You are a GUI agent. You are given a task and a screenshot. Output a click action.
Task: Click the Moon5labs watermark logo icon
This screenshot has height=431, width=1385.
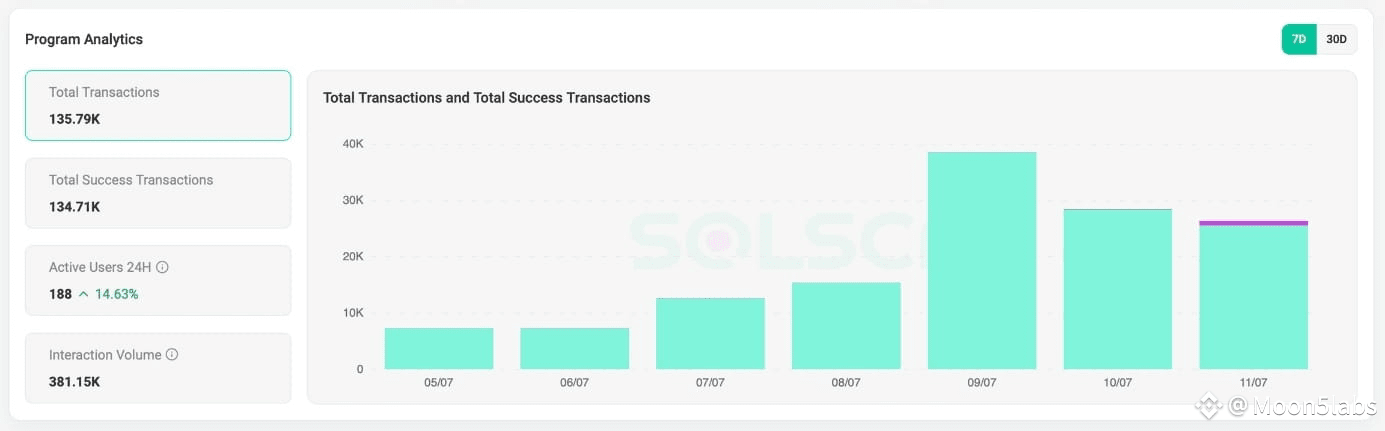coord(1211,406)
